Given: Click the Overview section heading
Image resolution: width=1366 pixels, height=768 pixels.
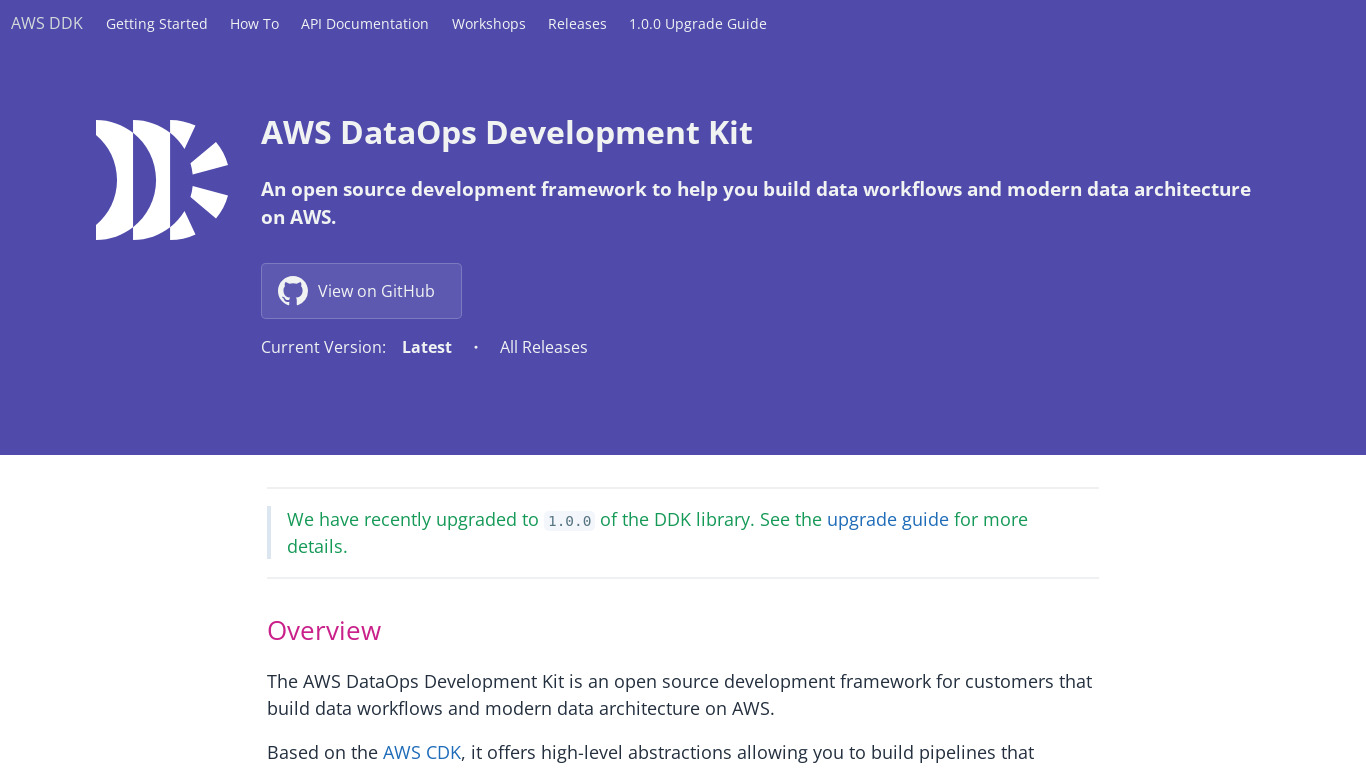Looking at the screenshot, I should (x=324, y=631).
